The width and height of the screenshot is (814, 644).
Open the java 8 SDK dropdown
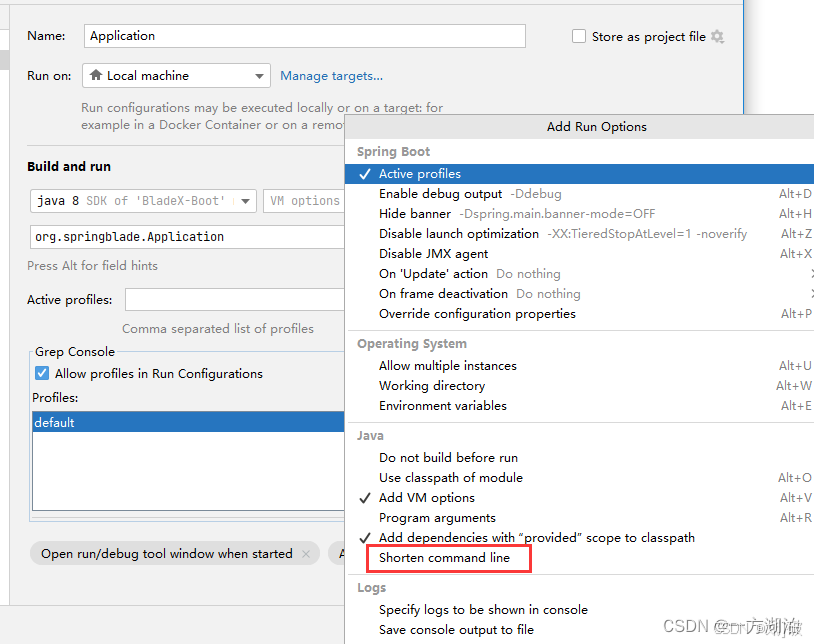point(143,201)
